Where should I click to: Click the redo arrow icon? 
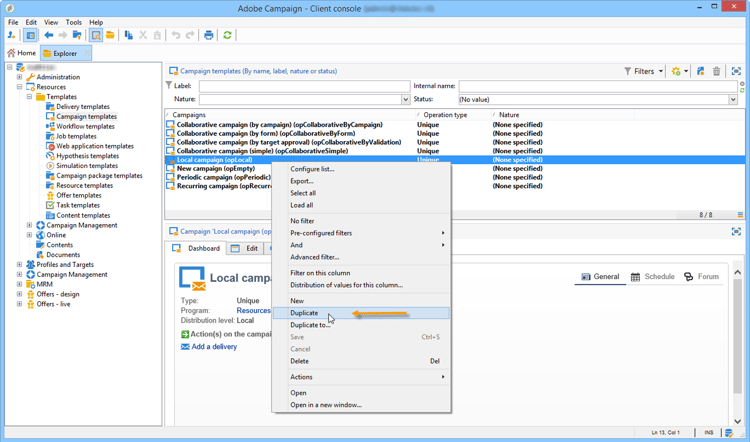[x=190, y=35]
